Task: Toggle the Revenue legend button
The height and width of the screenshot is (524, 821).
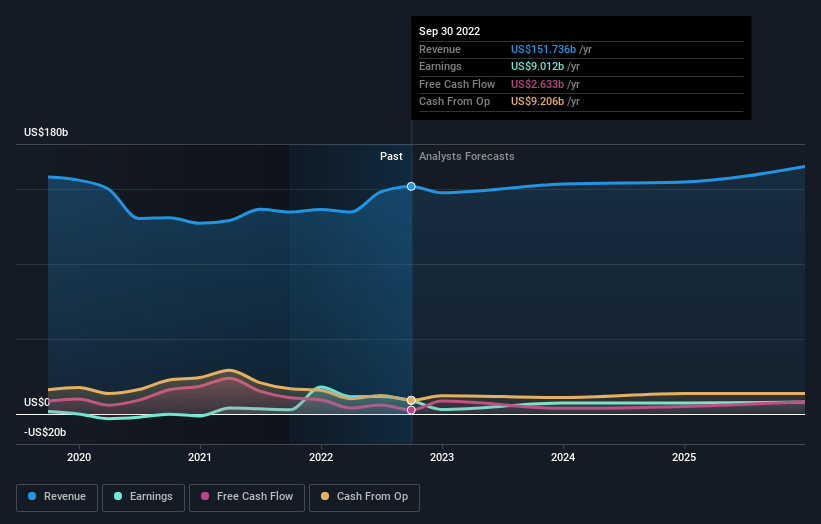Action: [57, 497]
